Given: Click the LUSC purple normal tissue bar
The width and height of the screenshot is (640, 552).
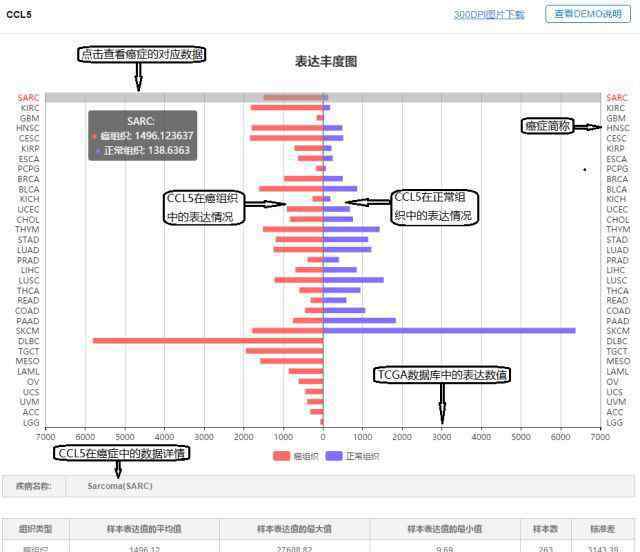Looking at the screenshot, I should pyautogui.click(x=353, y=280).
